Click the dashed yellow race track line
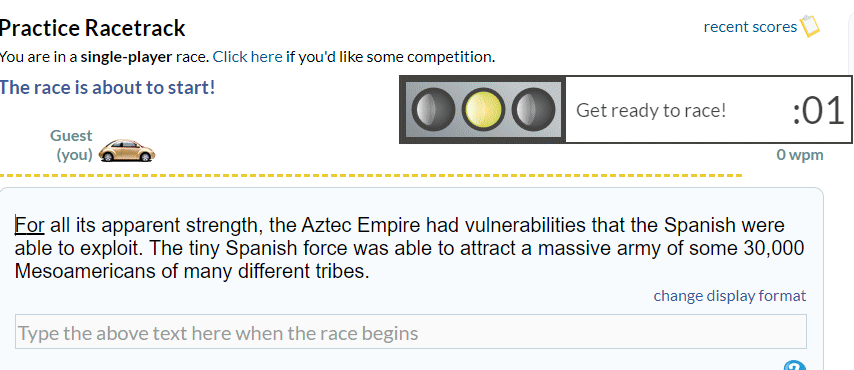Screen dimensions: 854x370 click(371, 175)
